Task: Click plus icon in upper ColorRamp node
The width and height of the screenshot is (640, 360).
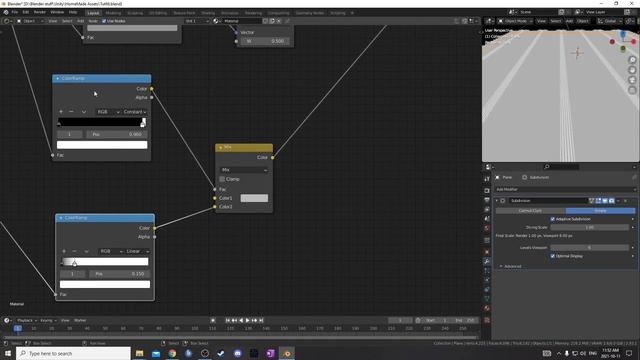Action: [61, 111]
